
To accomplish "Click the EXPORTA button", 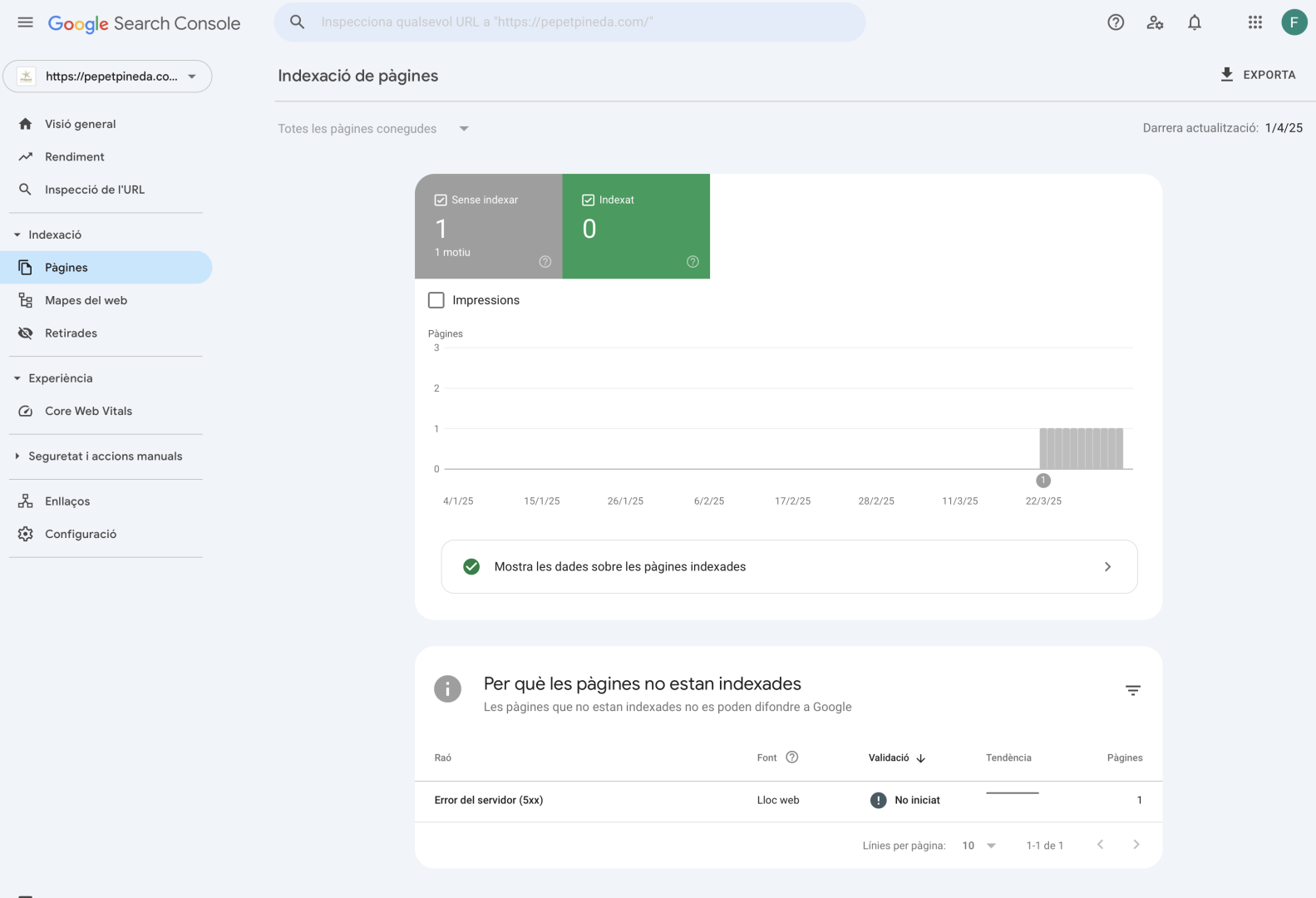I will 1258,75.
